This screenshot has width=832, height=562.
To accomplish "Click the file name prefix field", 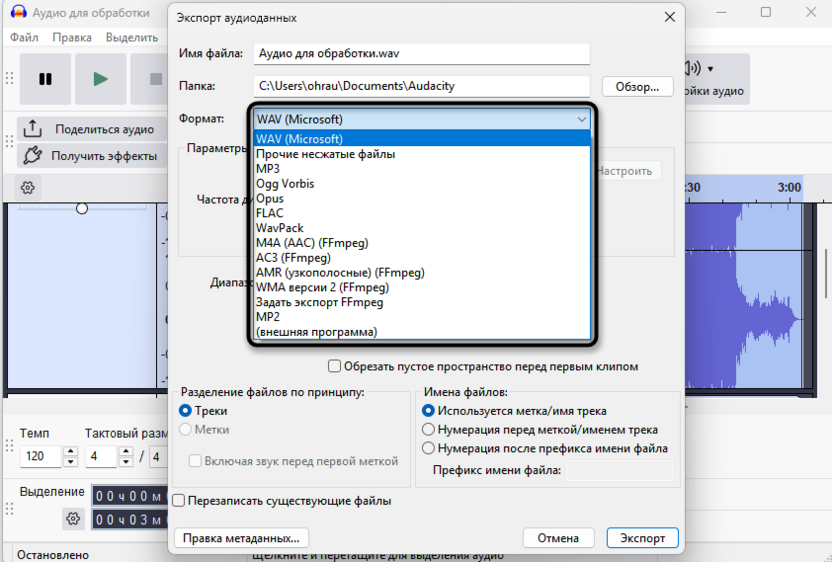I will (619, 470).
